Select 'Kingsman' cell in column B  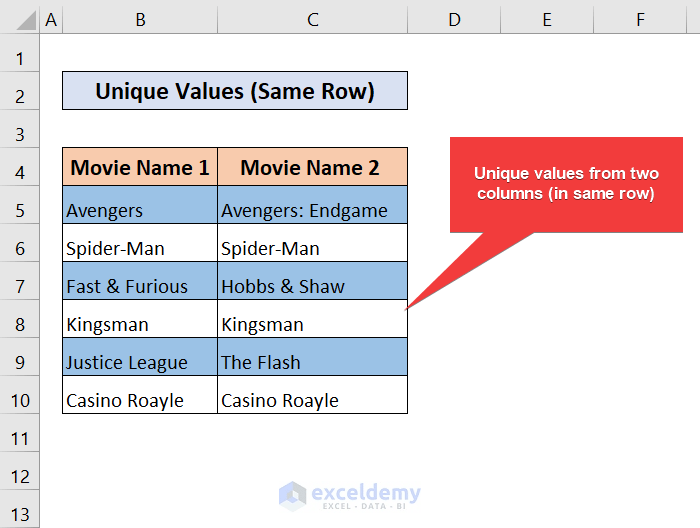[140, 318]
